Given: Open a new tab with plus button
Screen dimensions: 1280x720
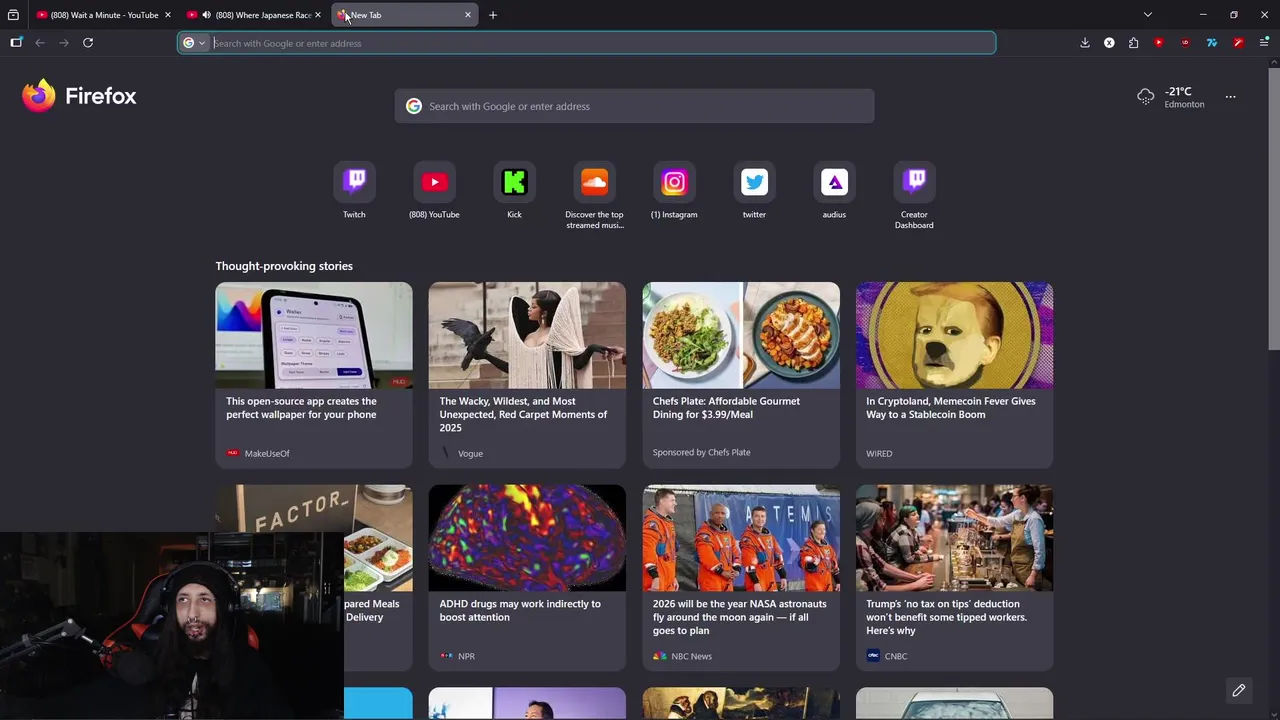Looking at the screenshot, I should (x=493, y=15).
